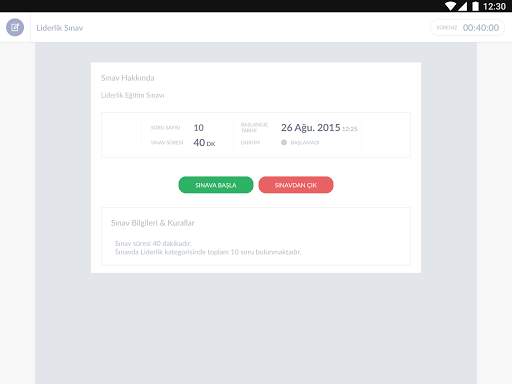Exit using the red Sınavdan Çık button
Viewport: 512px width, 384px height.
(296, 185)
